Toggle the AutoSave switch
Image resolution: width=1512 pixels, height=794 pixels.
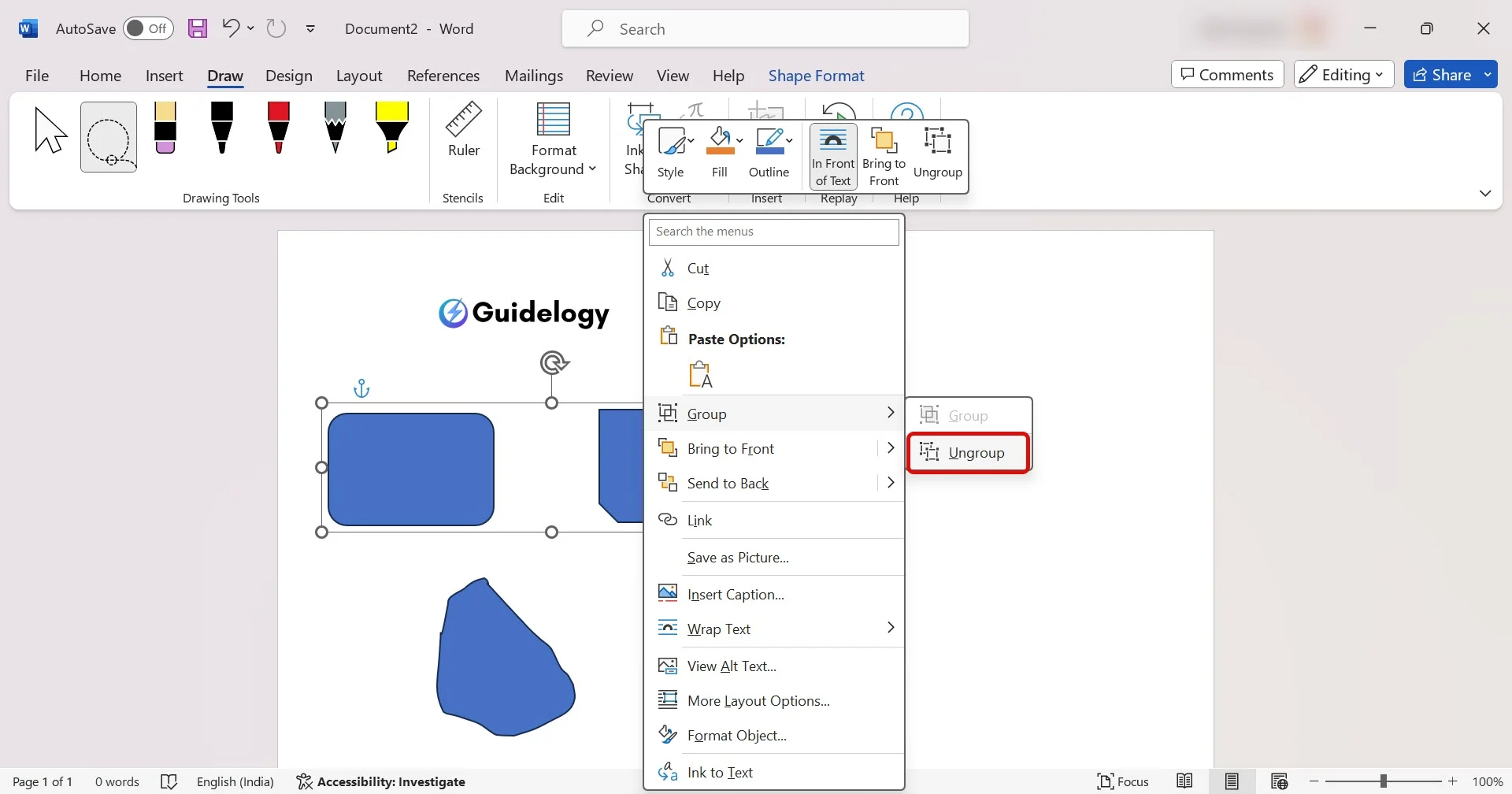click(x=148, y=29)
